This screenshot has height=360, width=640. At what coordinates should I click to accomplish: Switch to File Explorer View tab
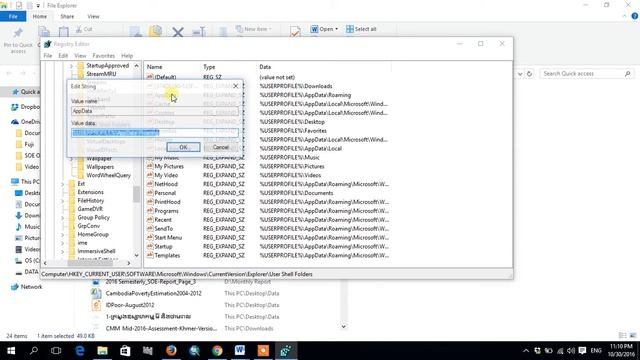point(93,16)
